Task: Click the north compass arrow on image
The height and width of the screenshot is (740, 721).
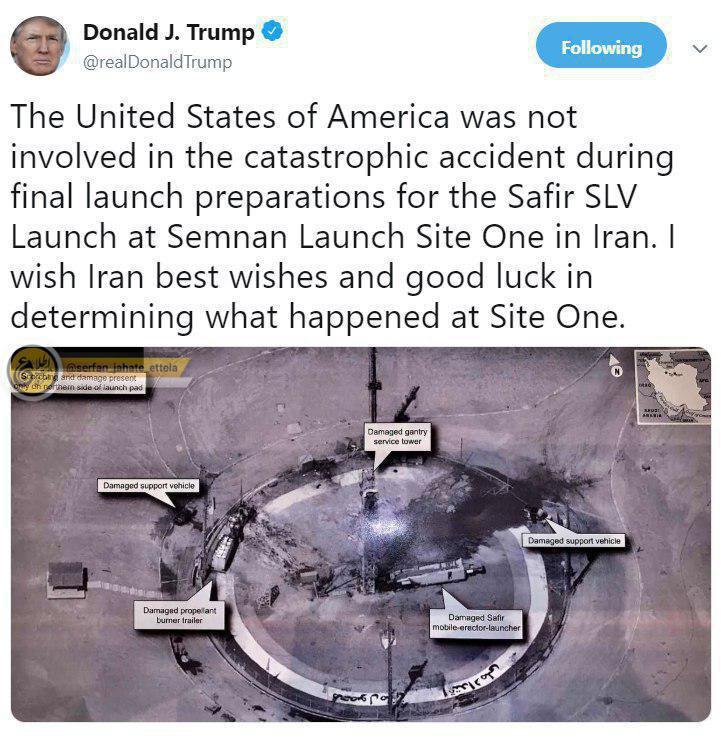Action: 614,364
